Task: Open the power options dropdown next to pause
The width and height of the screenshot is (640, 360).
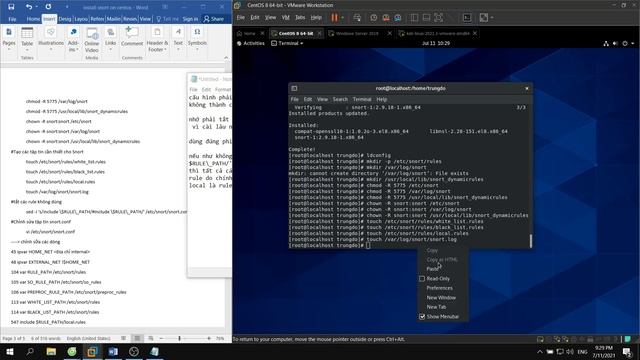Action: click(x=342, y=18)
